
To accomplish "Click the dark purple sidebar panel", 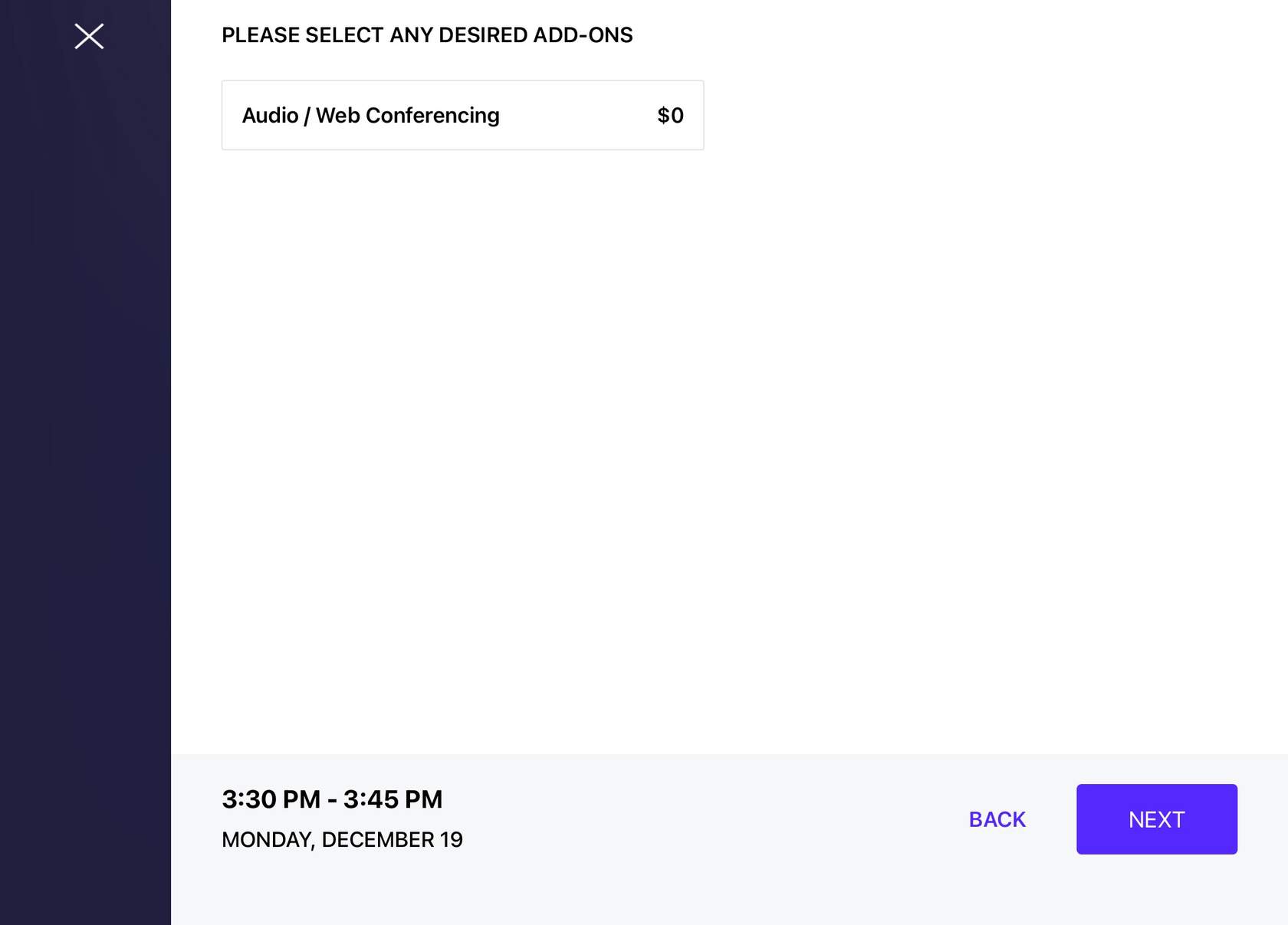I will click(x=85, y=460).
